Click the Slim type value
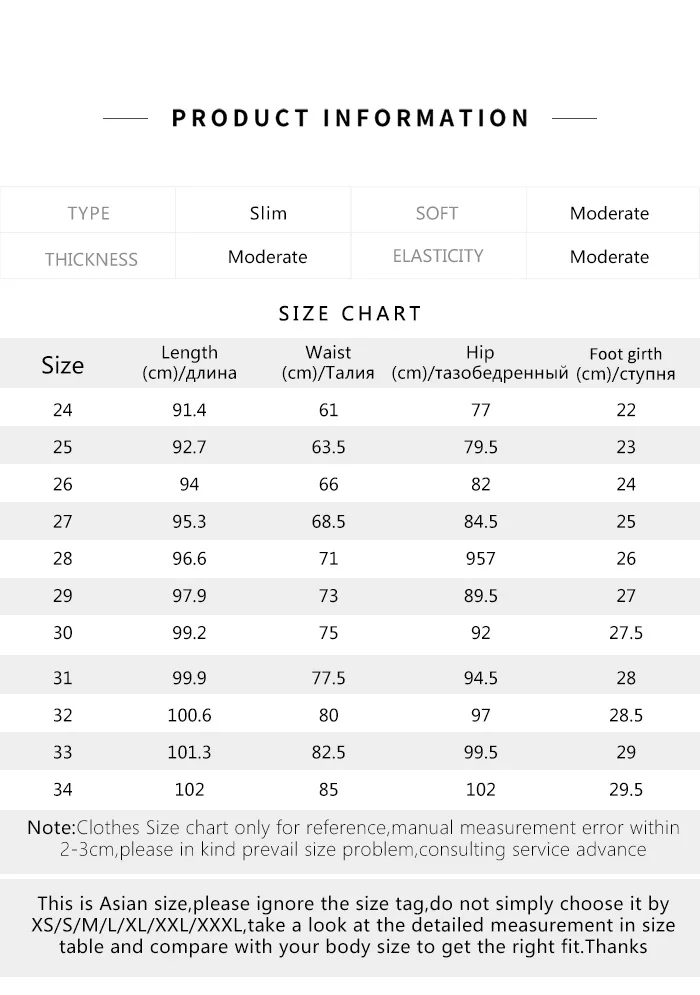 pyautogui.click(x=268, y=213)
